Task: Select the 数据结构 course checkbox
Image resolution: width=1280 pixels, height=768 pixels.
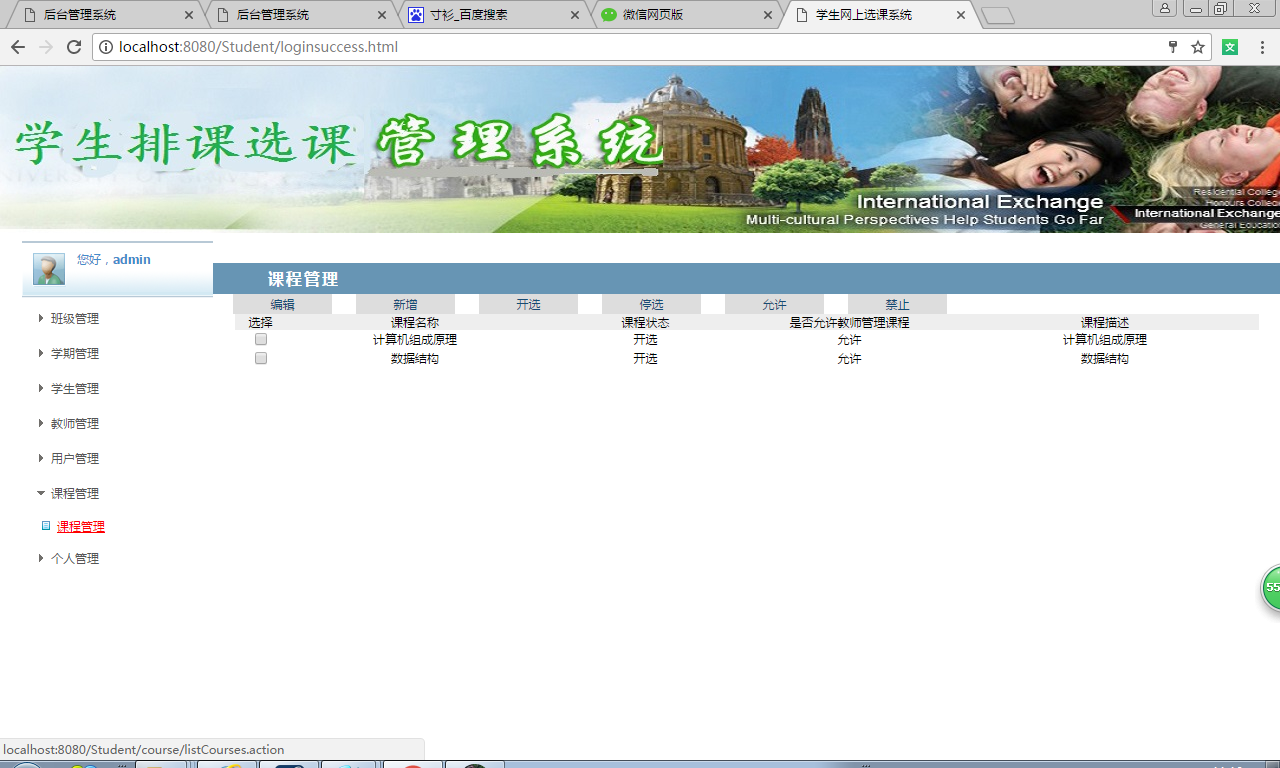Action: tap(260, 357)
